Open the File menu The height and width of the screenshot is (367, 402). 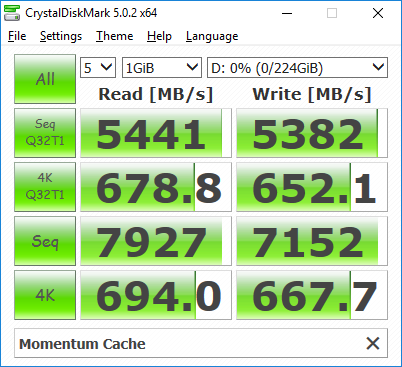coord(17,36)
